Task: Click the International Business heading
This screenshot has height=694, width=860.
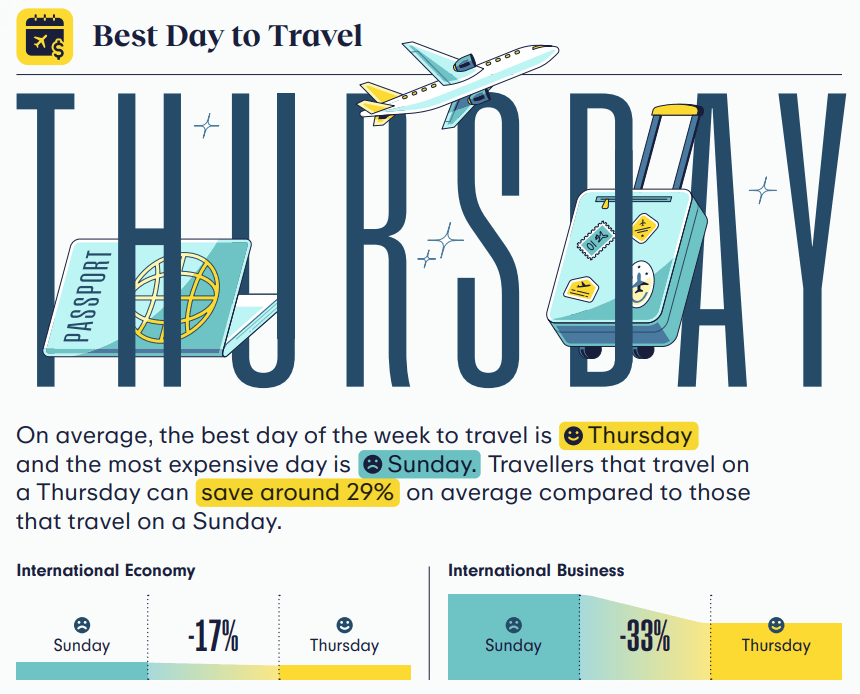Action: pos(536,571)
